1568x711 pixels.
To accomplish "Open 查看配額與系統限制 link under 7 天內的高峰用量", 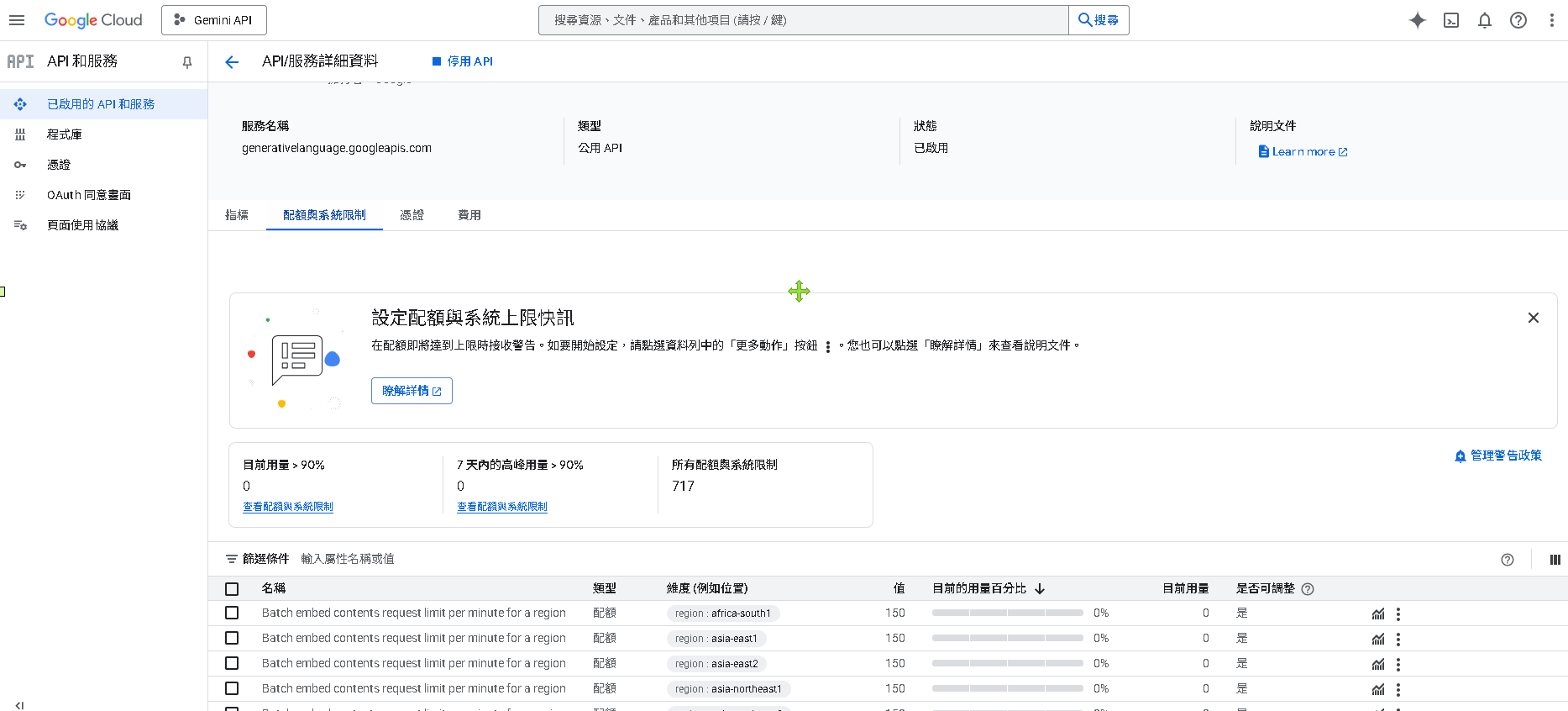I will 502,507.
